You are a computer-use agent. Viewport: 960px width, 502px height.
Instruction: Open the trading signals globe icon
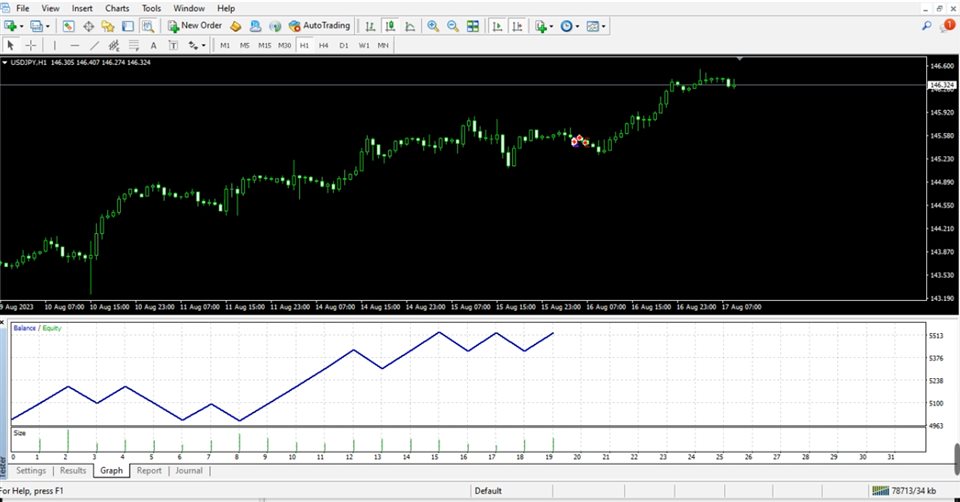275,26
